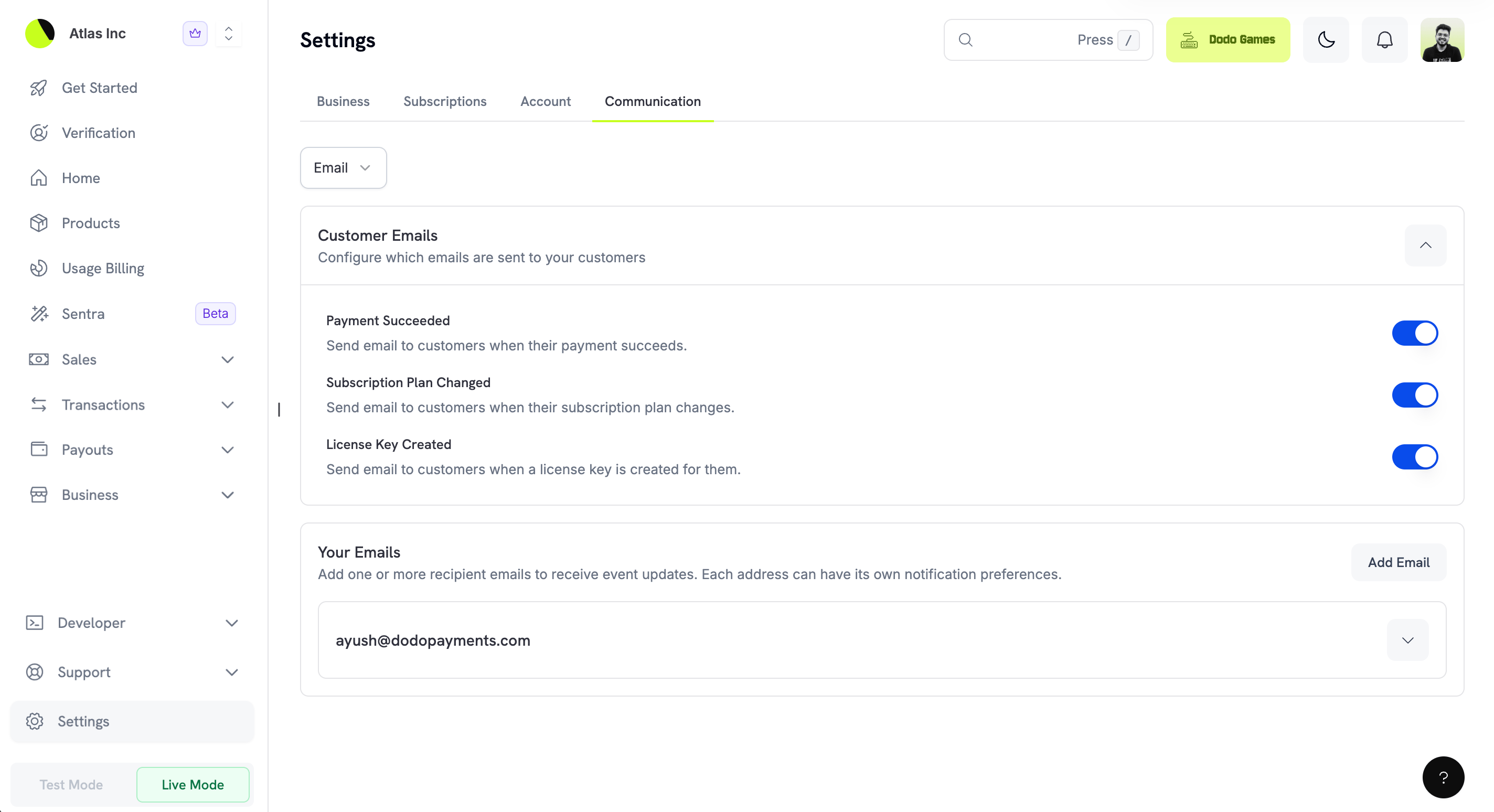
Task: Expand the Payouts menu chevron
Action: click(228, 450)
